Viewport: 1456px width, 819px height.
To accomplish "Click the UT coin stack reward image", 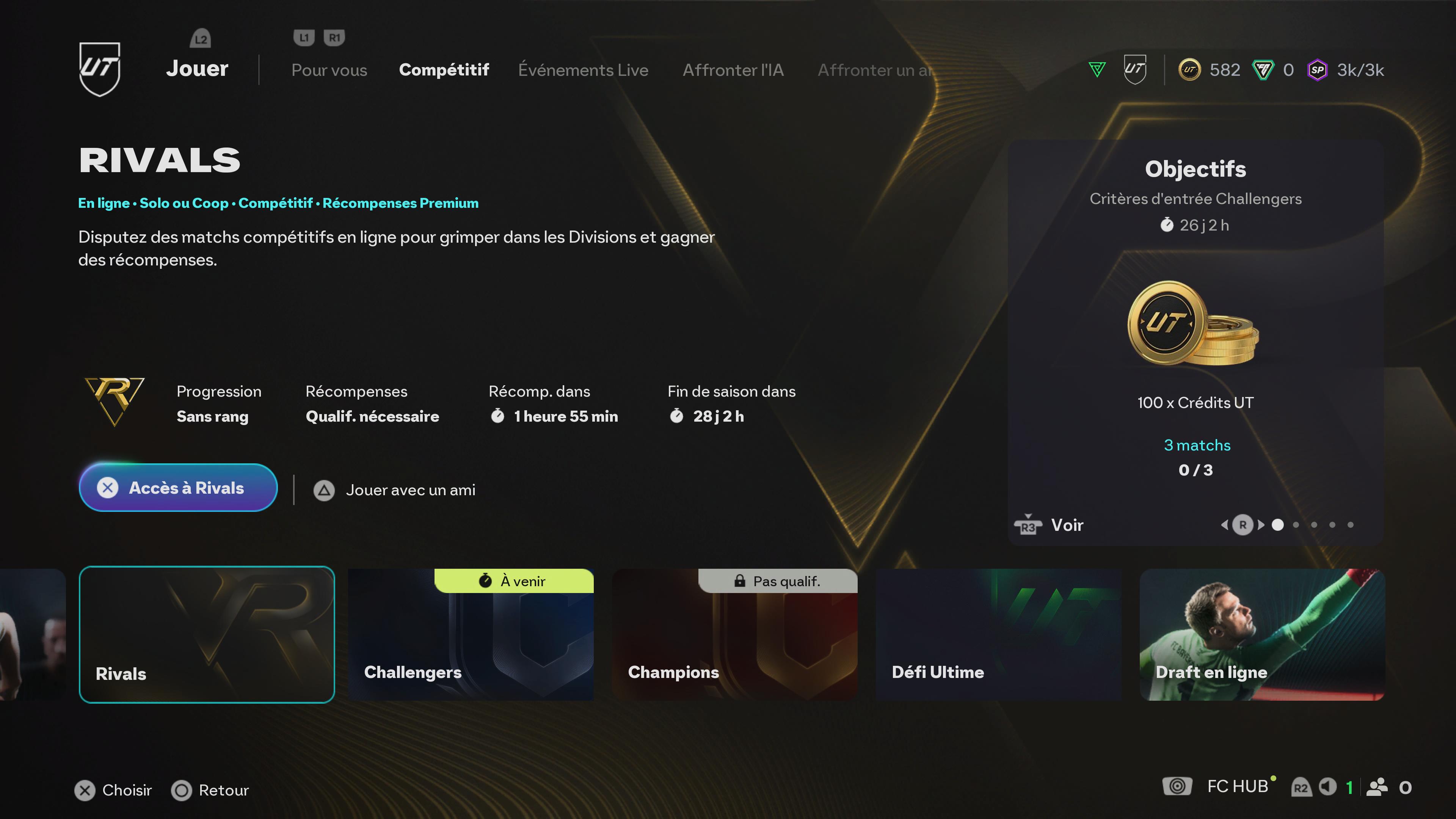I will tap(1193, 323).
